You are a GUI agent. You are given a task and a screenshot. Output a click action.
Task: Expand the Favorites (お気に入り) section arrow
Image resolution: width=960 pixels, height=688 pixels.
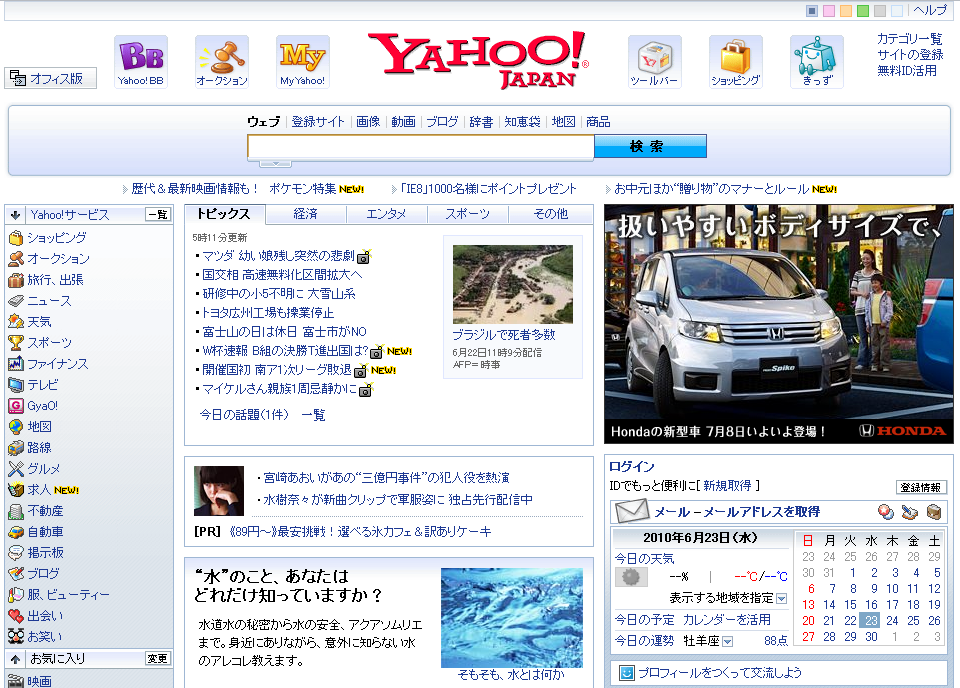pyautogui.click(x=16, y=659)
